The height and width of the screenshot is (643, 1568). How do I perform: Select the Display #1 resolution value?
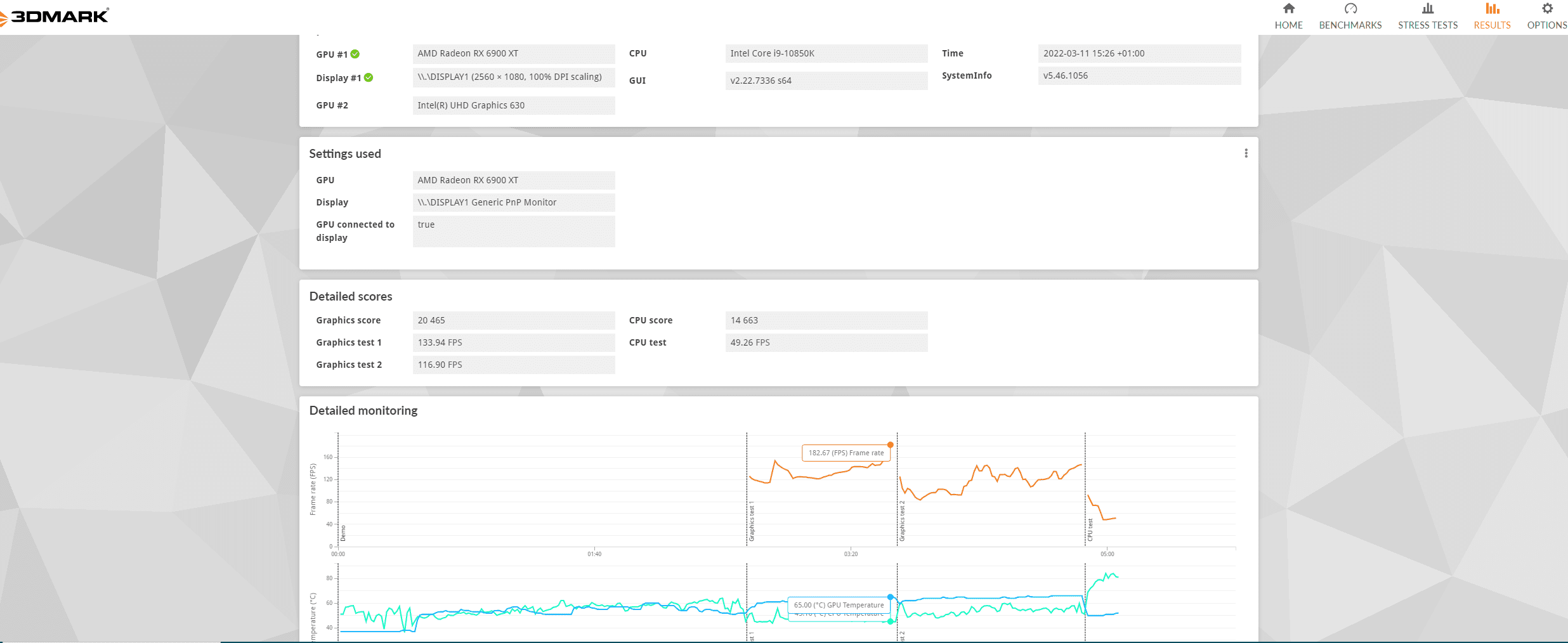point(514,77)
